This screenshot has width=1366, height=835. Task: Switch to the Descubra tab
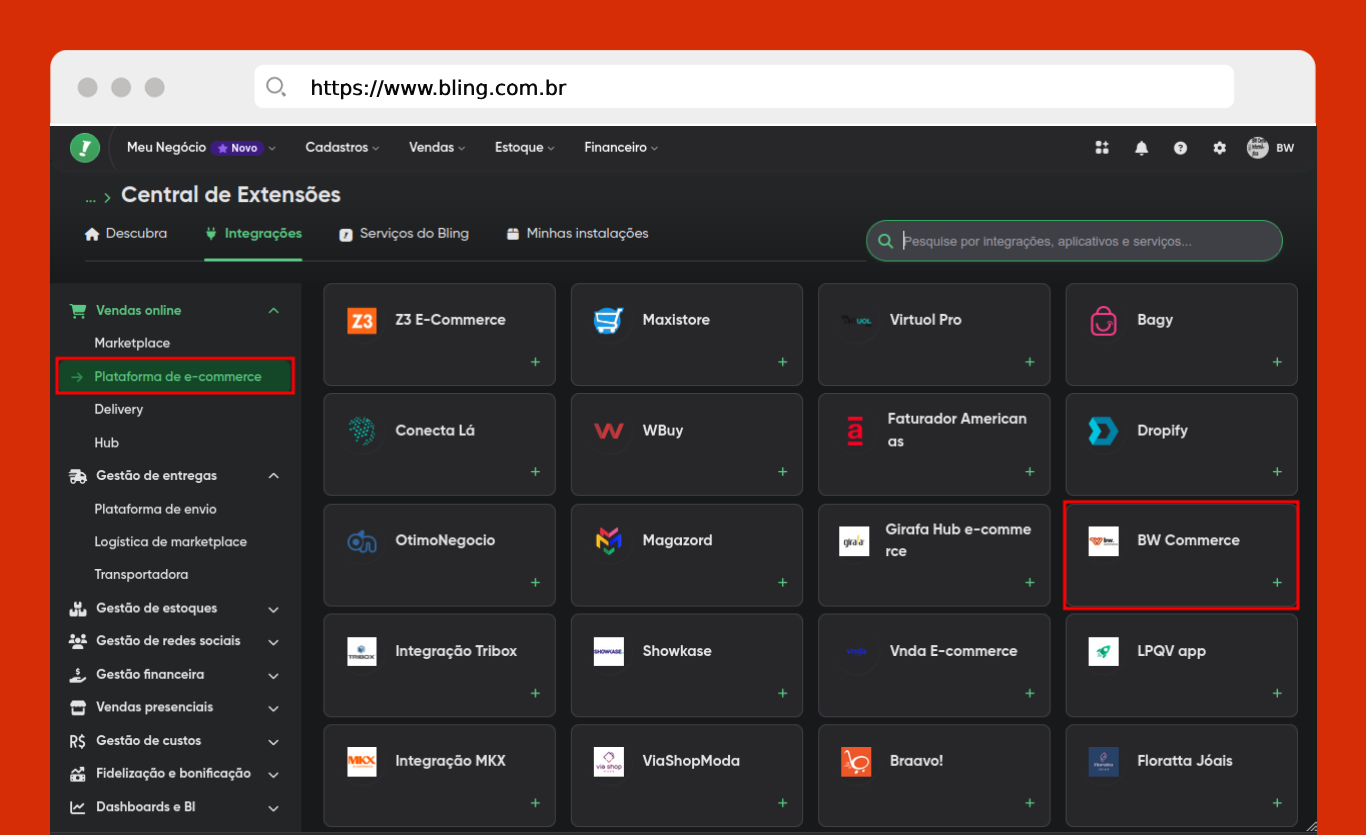pyautogui.click(x=126, y=234)
